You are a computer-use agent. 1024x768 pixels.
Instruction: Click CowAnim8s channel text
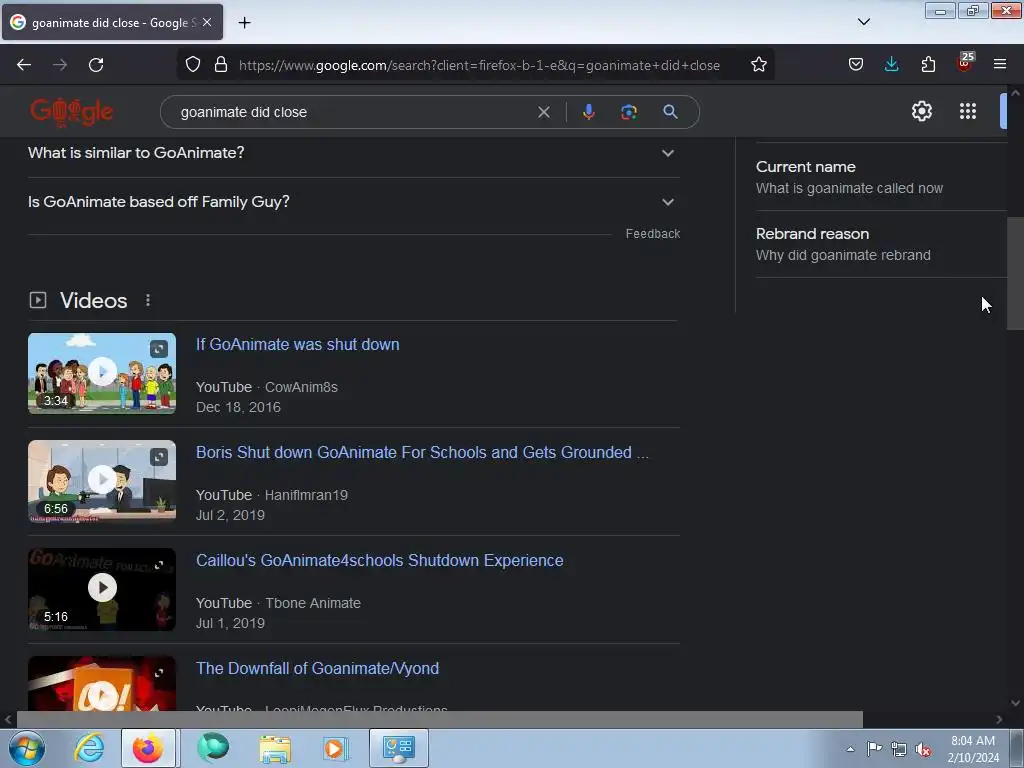pyautogui.click(x=301, y=387)
